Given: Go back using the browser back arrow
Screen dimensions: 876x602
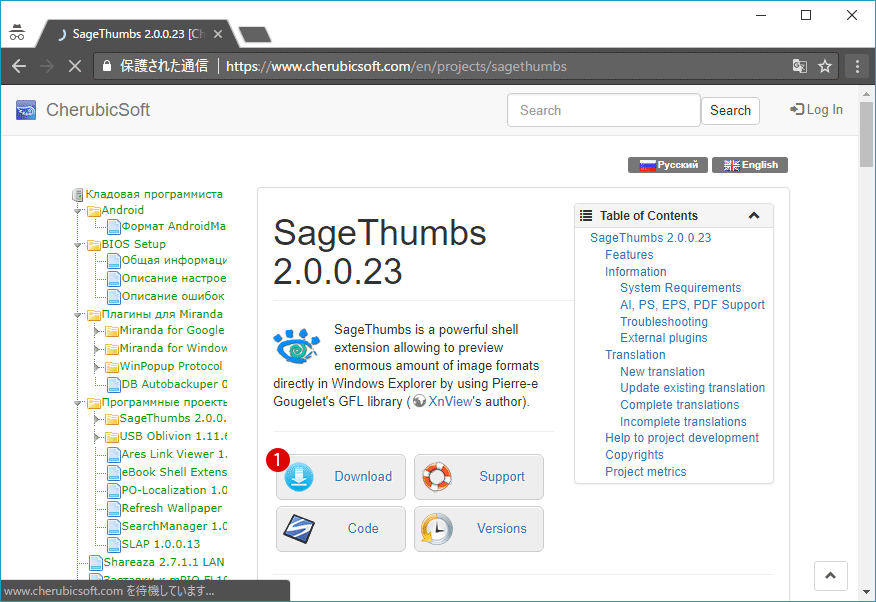Looking at the screenshot, I should (x=19, y=66).
